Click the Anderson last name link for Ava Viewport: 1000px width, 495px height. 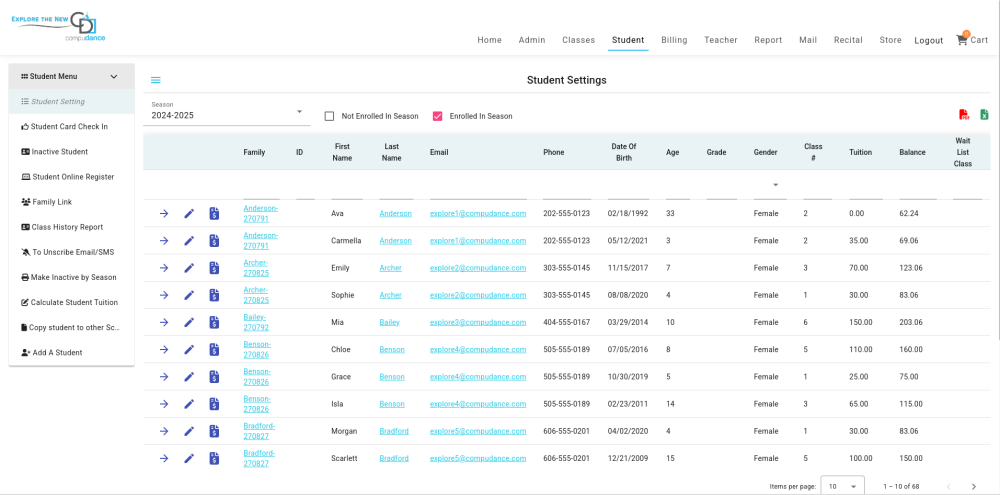pyautogui.click(x=395, y=214)
